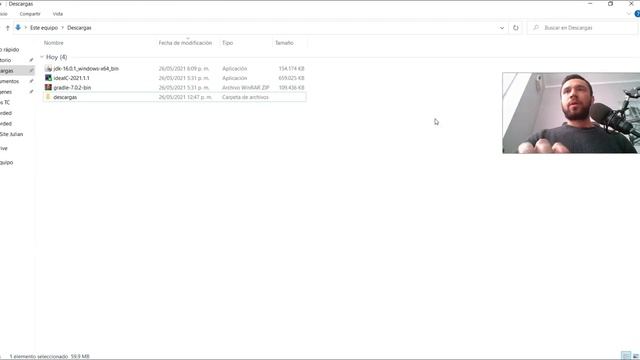Expand the chevron after Este equipo breadcrumb

62,28
